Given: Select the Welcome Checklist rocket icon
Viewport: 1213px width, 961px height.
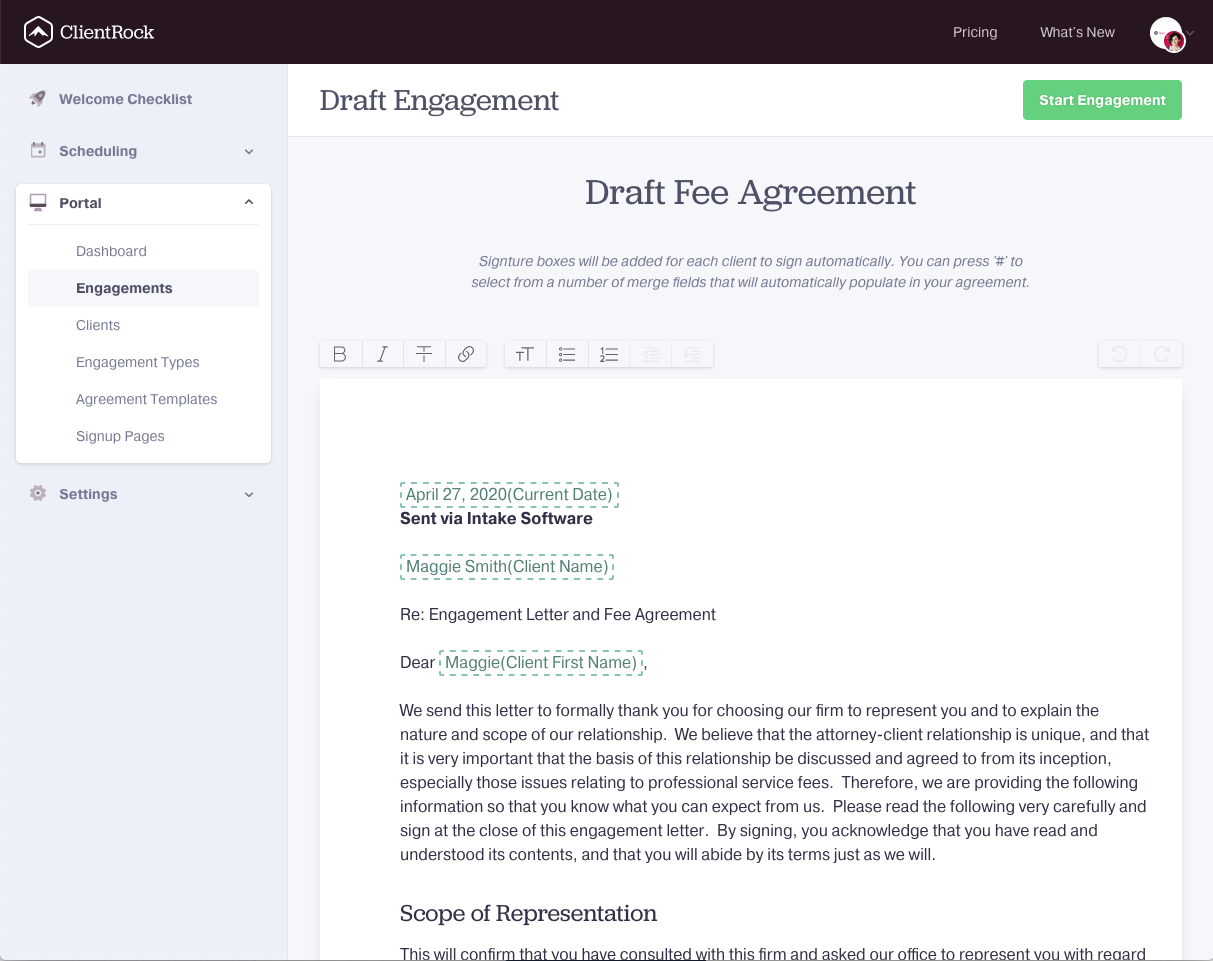Looking at the screenshot, I should tap(37, 98).
